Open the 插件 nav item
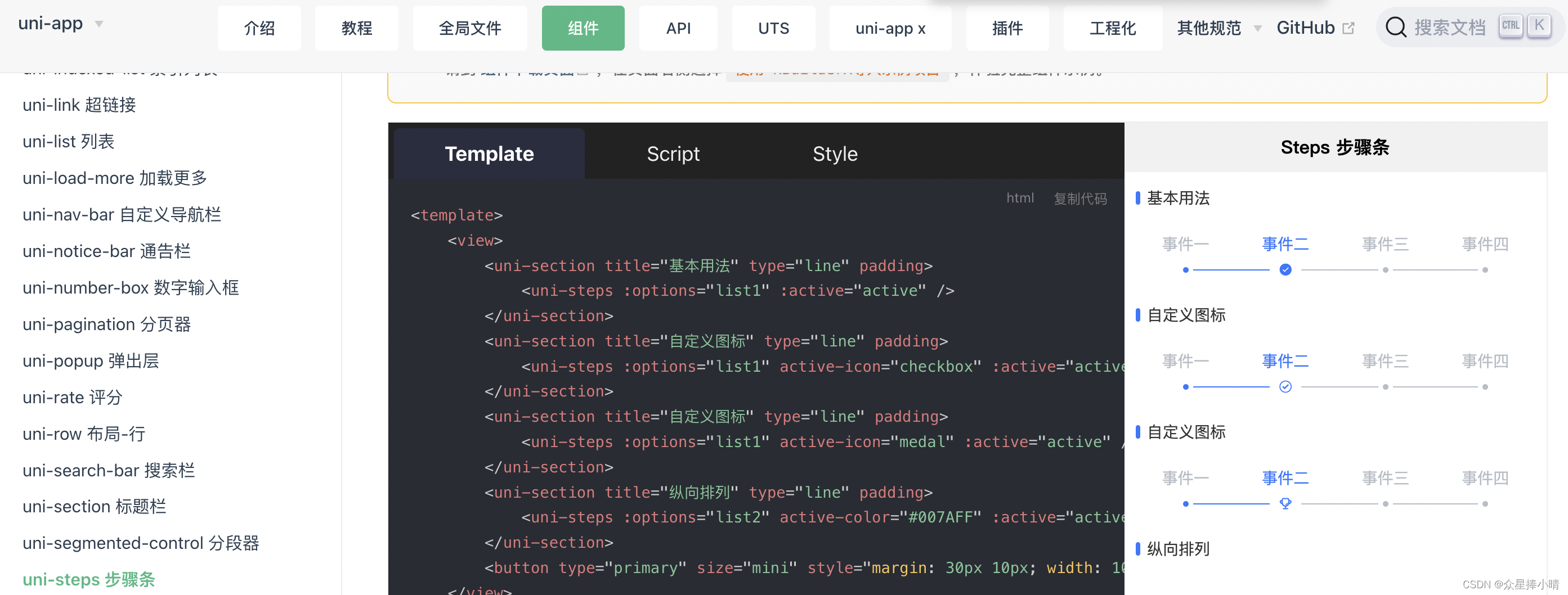The height and width of the screenshot is (595, 1568). 1007,28
